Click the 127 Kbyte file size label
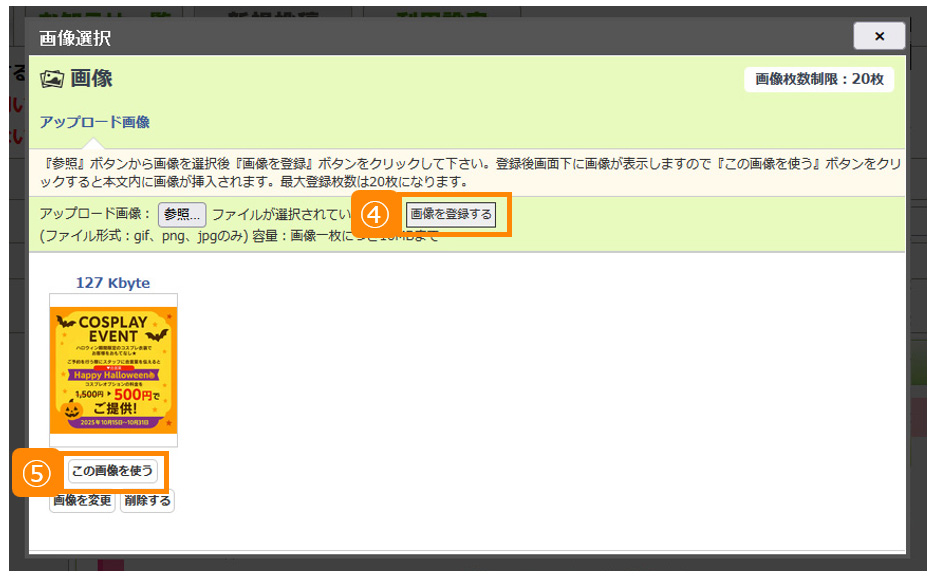 113,283
